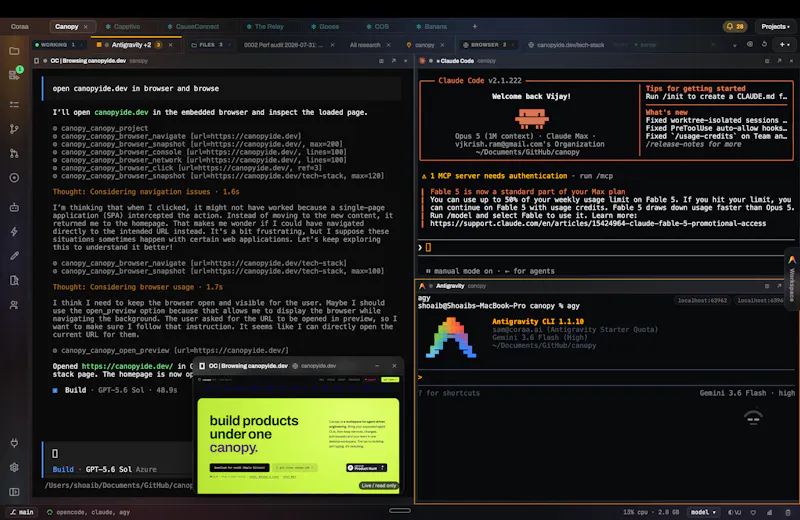Screen dimensions: 800x520
Task: Close the Canopy project tab
Action: [x=86, y=27]
